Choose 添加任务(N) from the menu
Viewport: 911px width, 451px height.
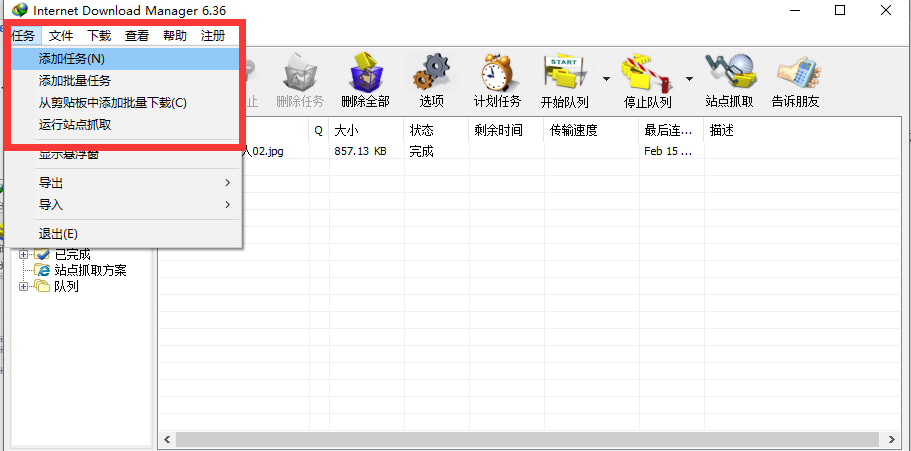125,59
